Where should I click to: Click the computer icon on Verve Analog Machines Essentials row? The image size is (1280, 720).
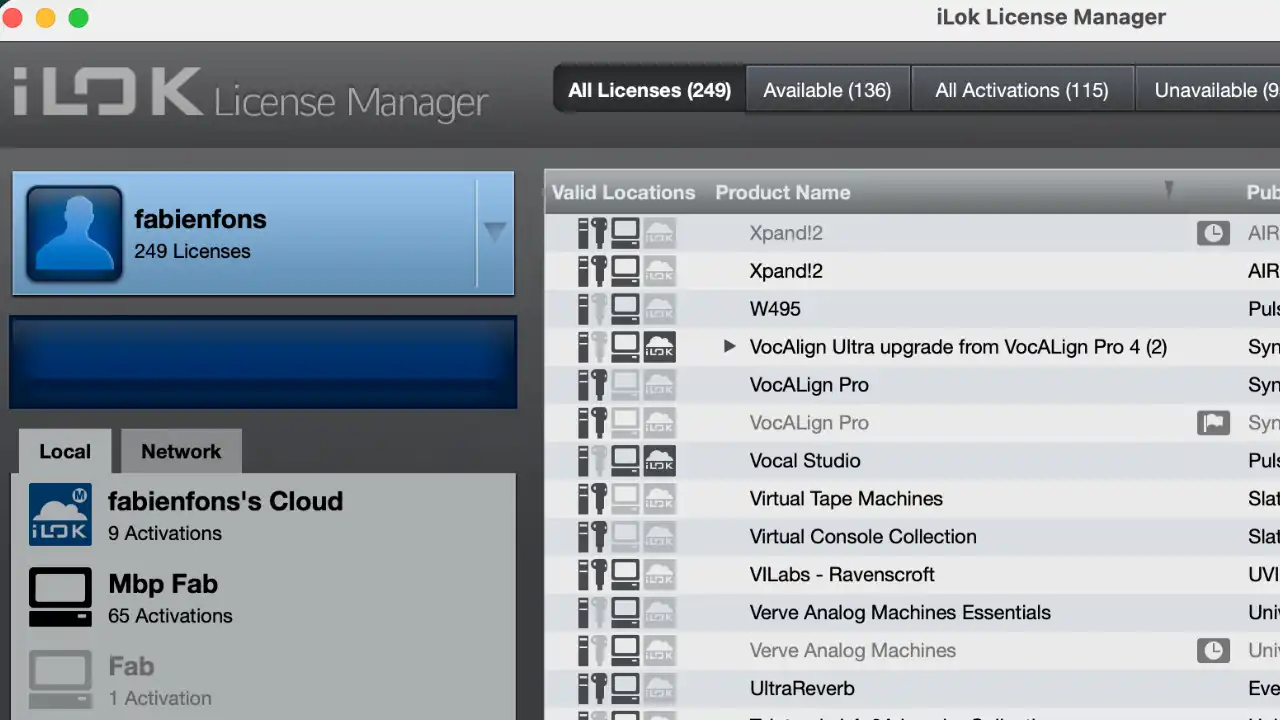pos(626,613)
